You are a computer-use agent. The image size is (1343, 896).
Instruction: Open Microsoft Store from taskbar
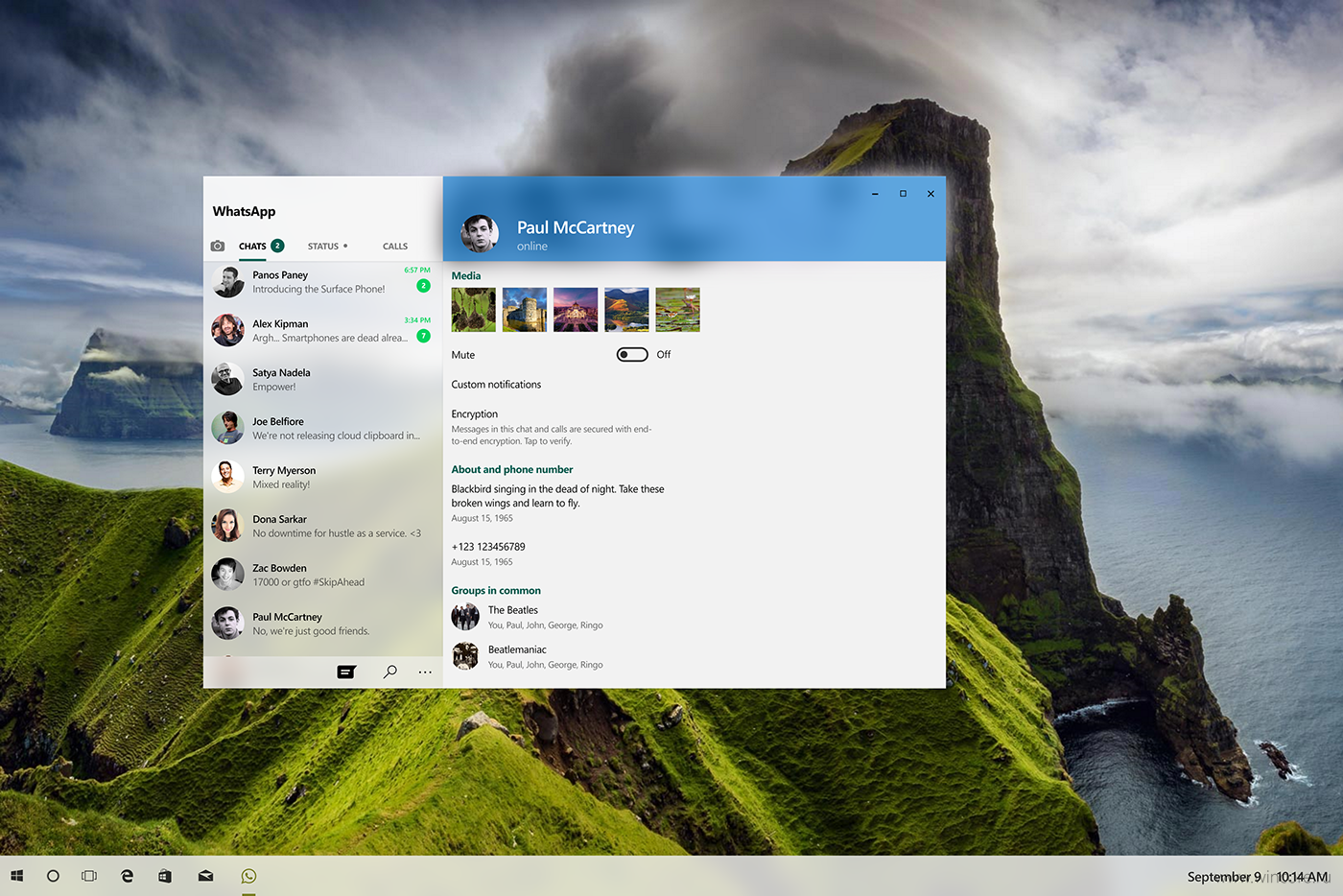click(x=165, y=876)
